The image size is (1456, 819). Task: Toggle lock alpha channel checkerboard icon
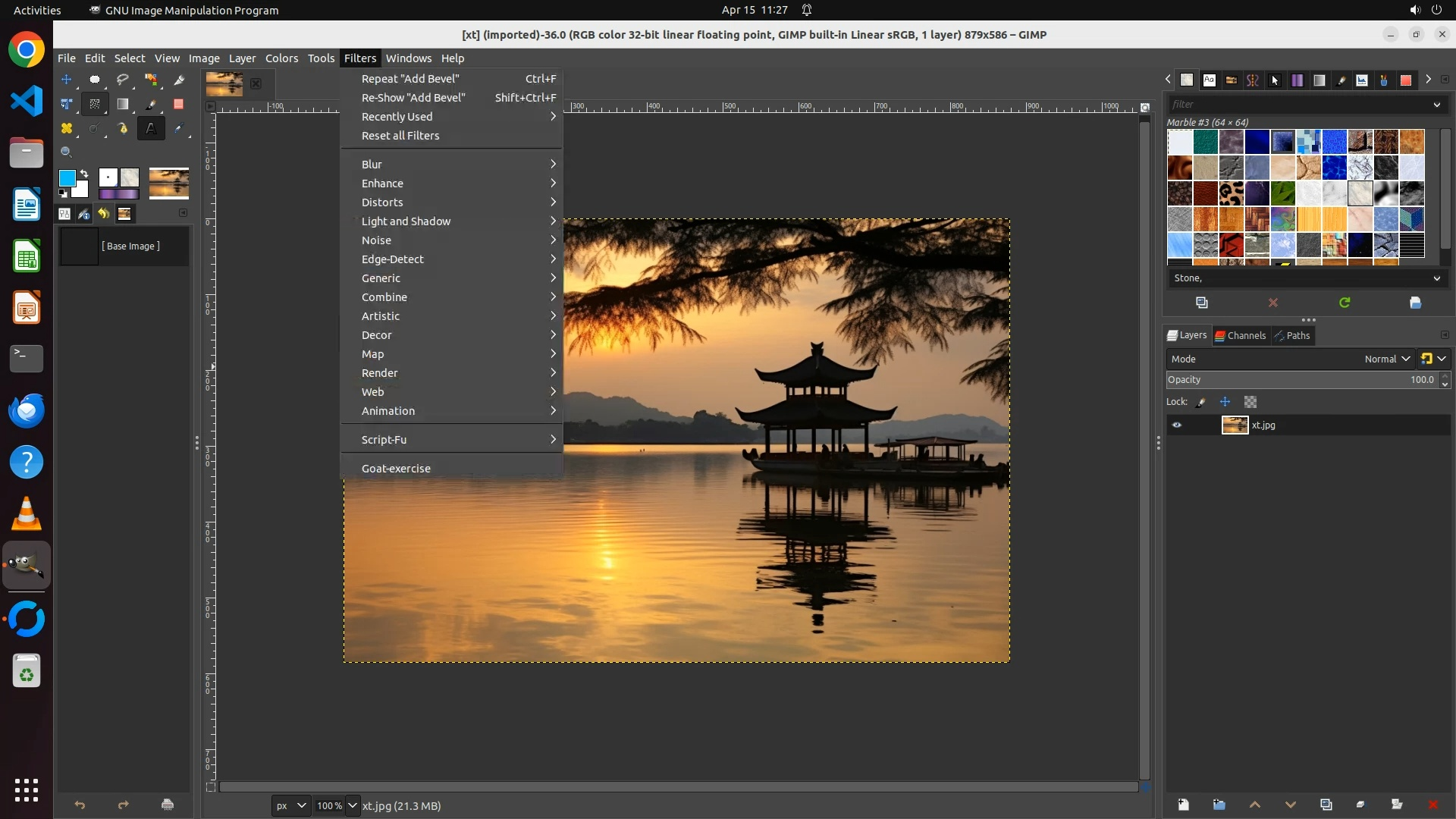tap(1250, 402)
